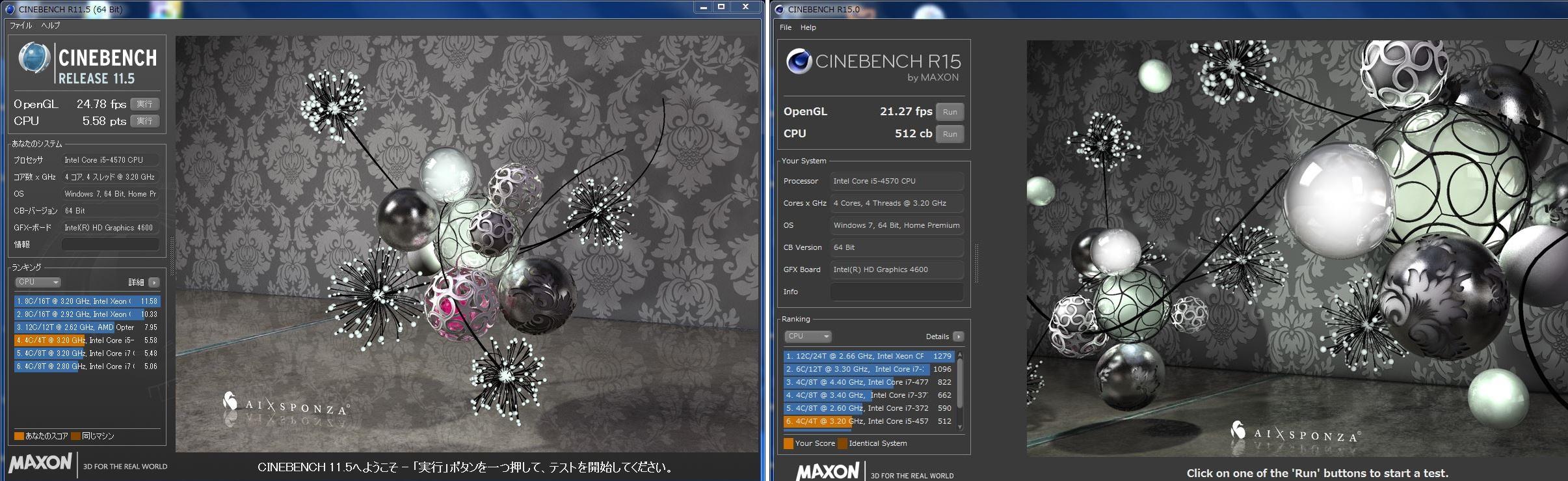Select R15 ranking row 12C/24T @ 2.66 GHz Xeon
This screenshot has width=1568, height=481.
(x=869, y=356)
